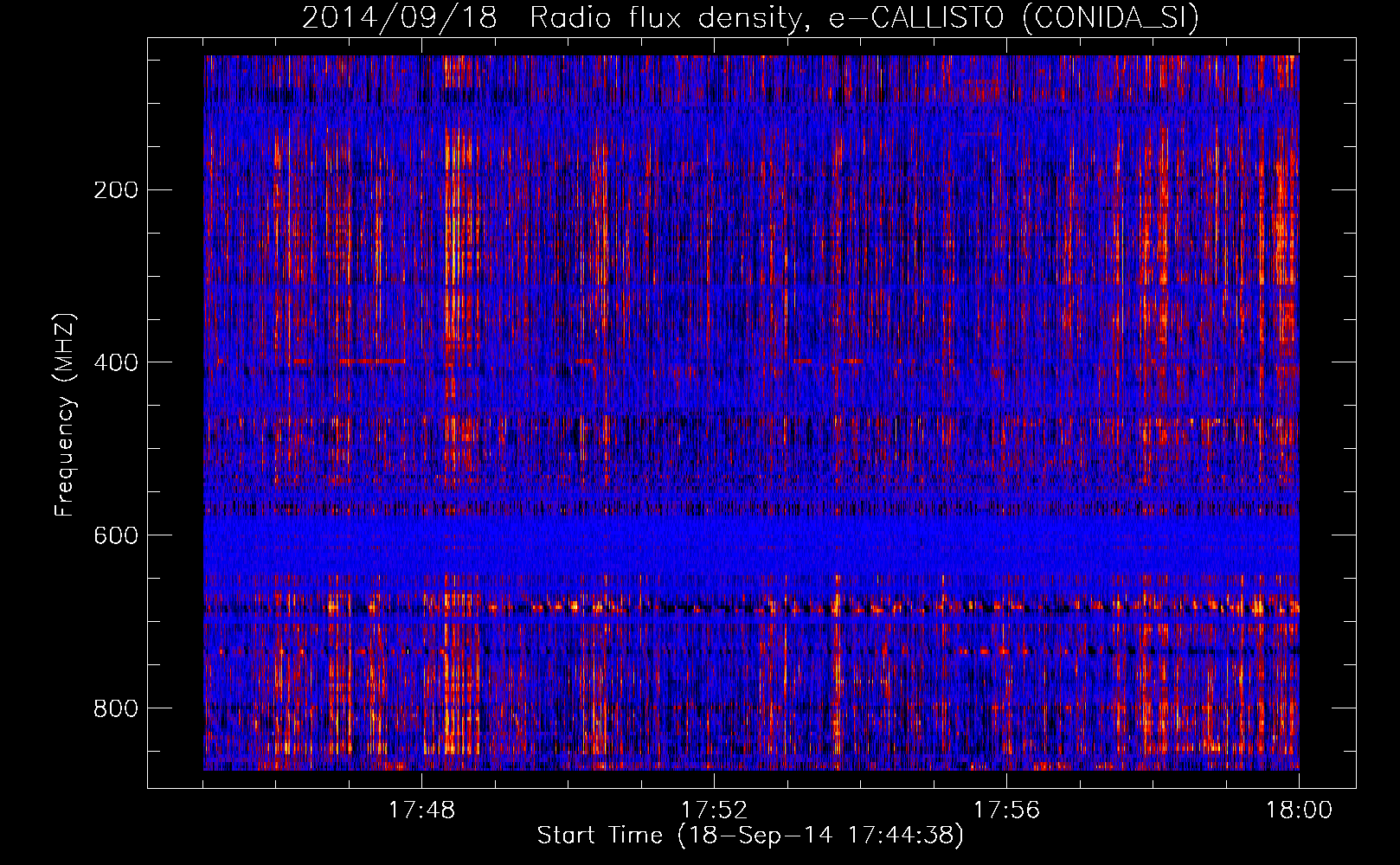Click the 18:00 time tick label

[1299, 811]
